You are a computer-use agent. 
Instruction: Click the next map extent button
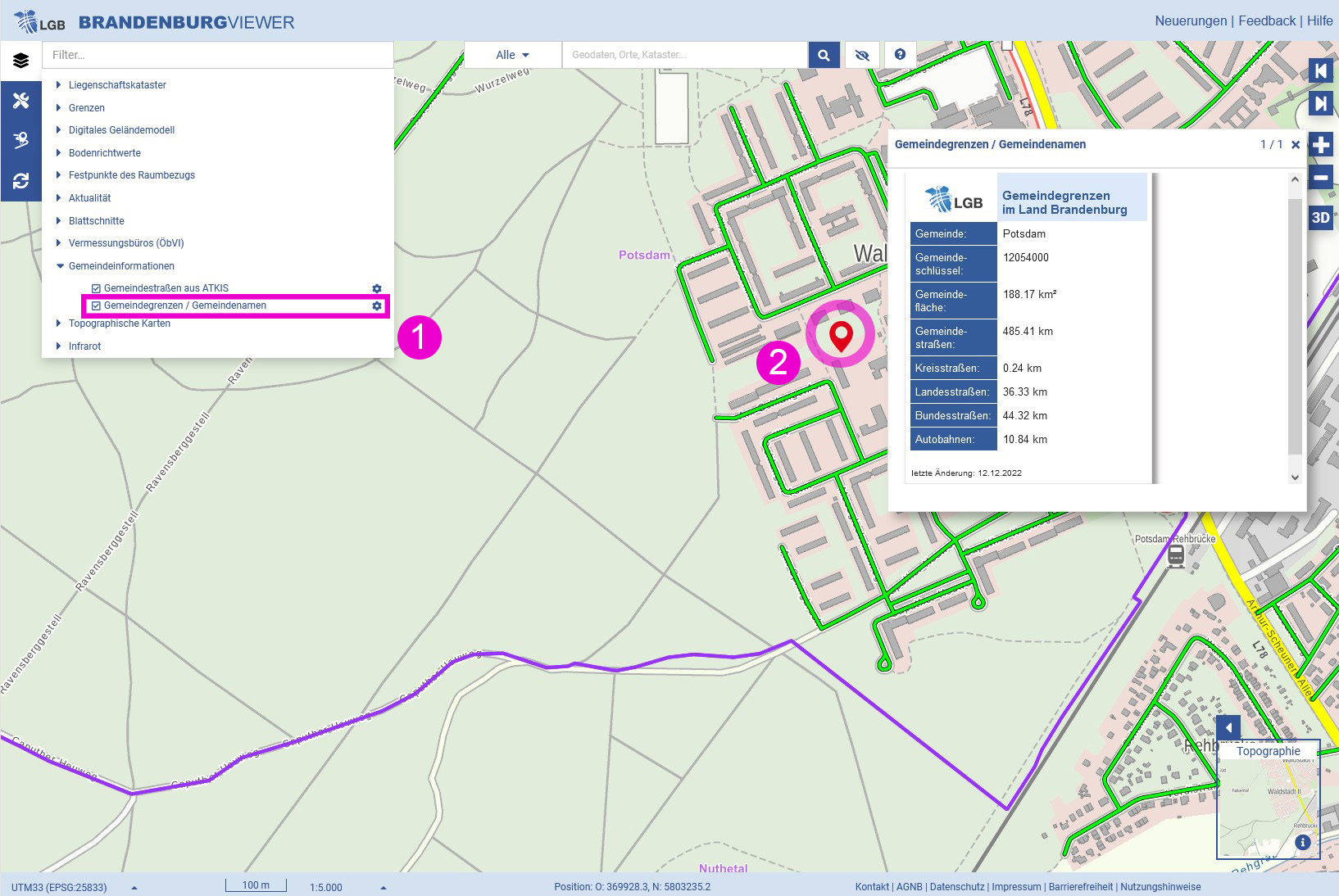[x=1320, y=104]
